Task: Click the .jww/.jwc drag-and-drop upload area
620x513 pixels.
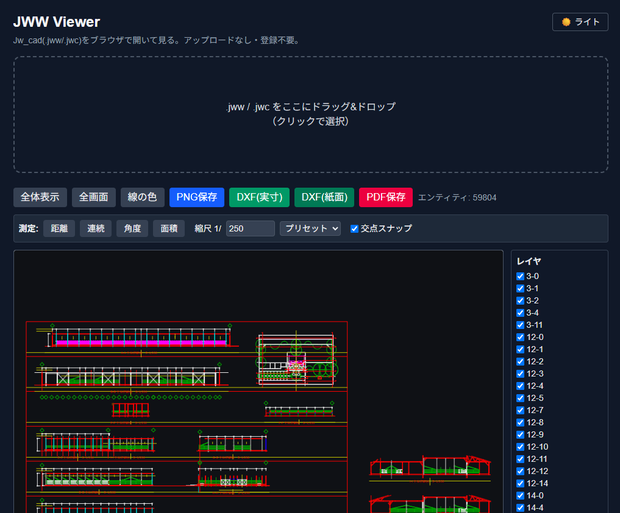Action: pos(310,114)
